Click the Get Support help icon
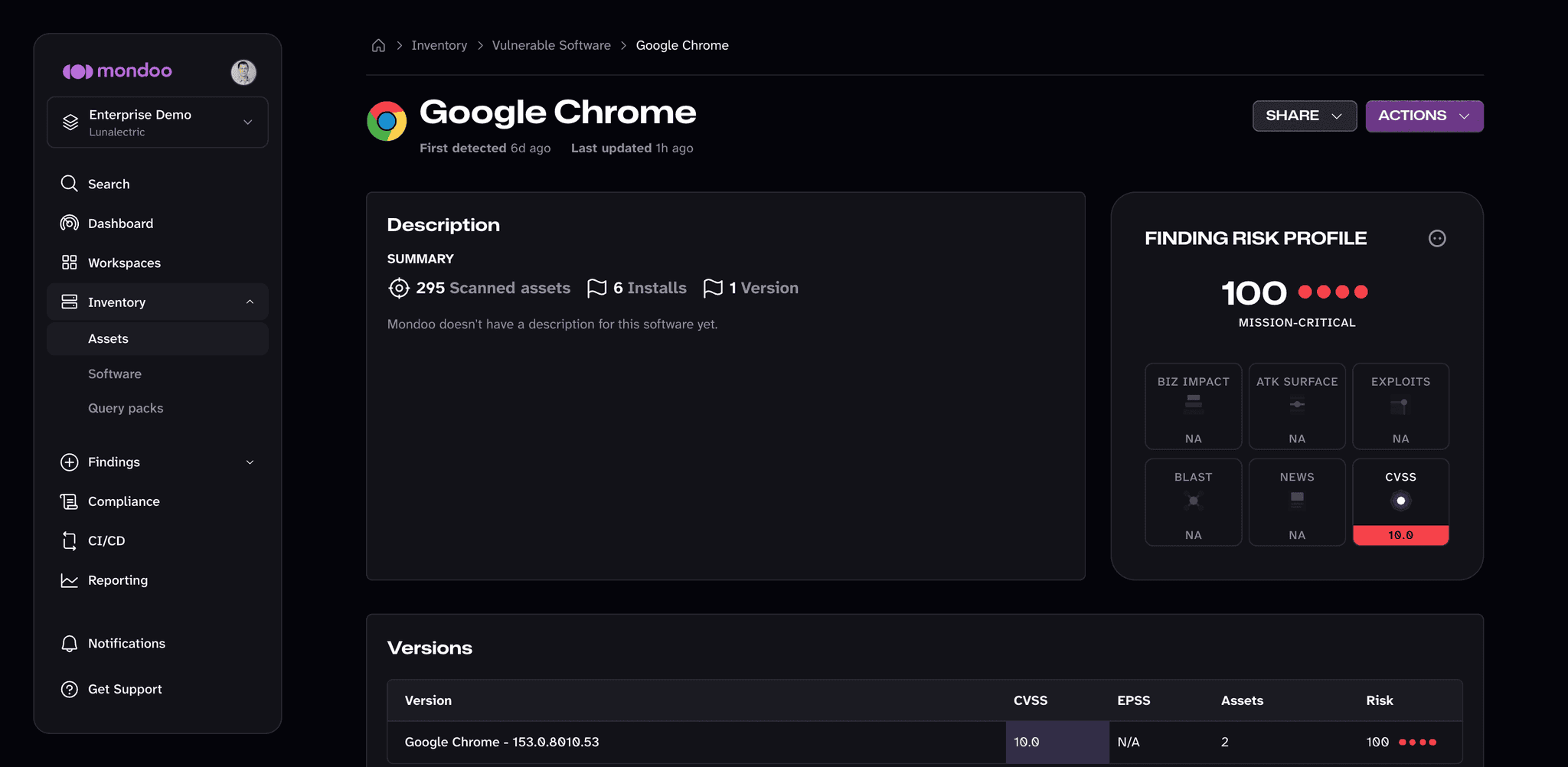This screenshot has width=1568, height=767. (x=69, y=689)
